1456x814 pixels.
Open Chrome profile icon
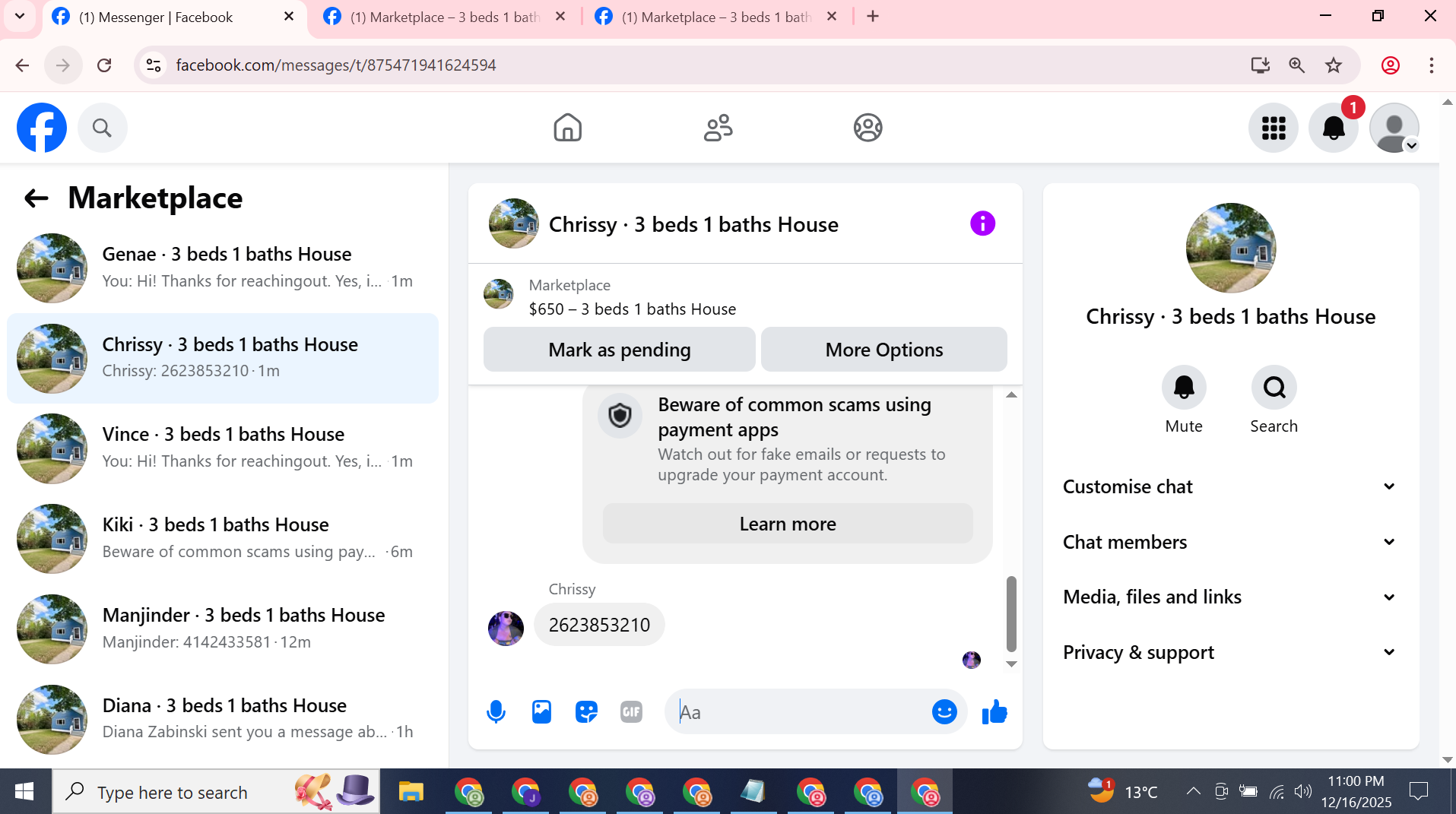click(1391, 65)
